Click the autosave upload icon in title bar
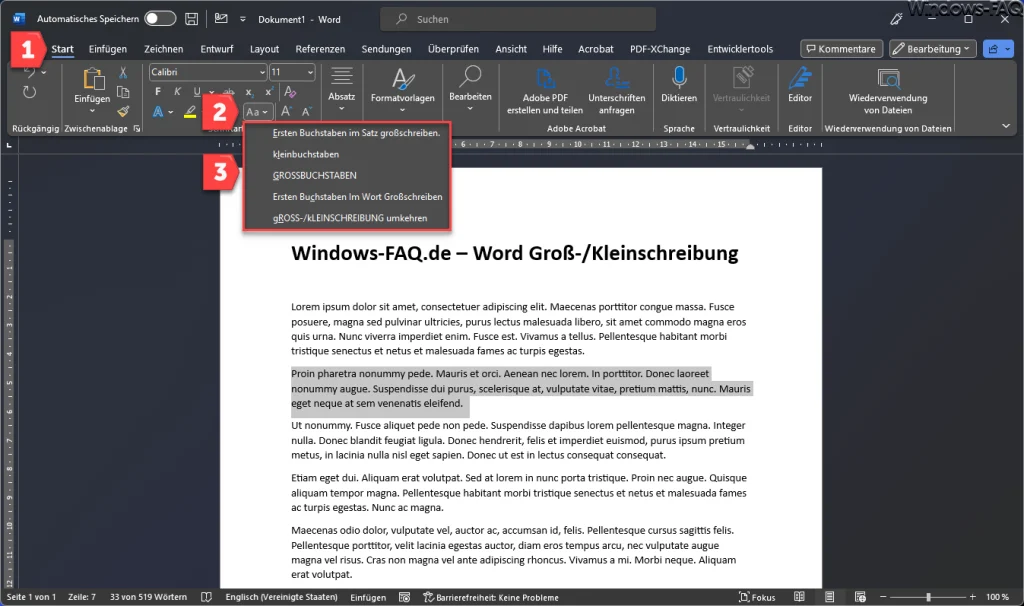The height and width of the screenshot is (606, 1024). pyautogui.click(x=221, y=19)
